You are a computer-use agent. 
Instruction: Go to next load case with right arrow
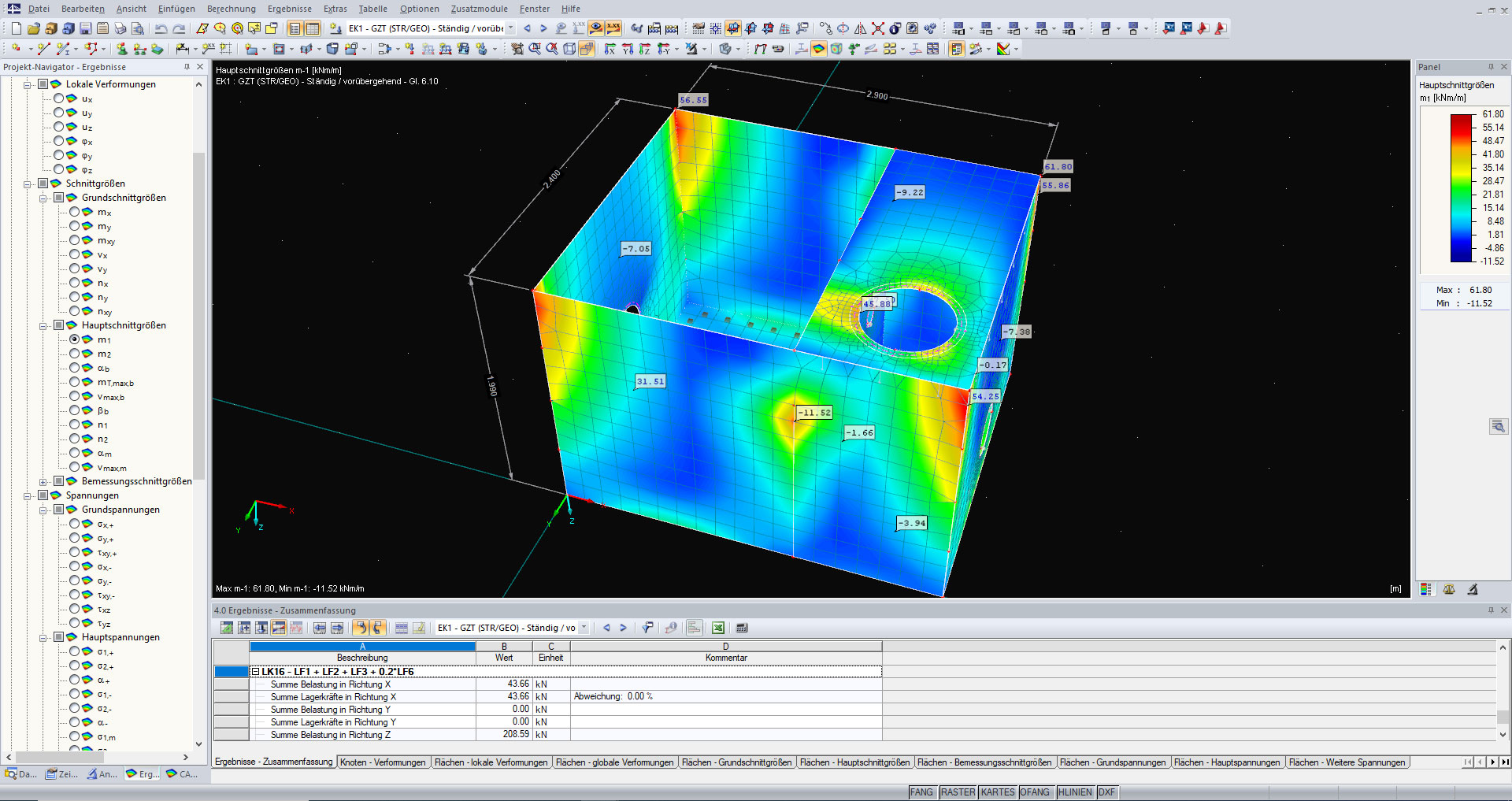(x=543, y=28)
